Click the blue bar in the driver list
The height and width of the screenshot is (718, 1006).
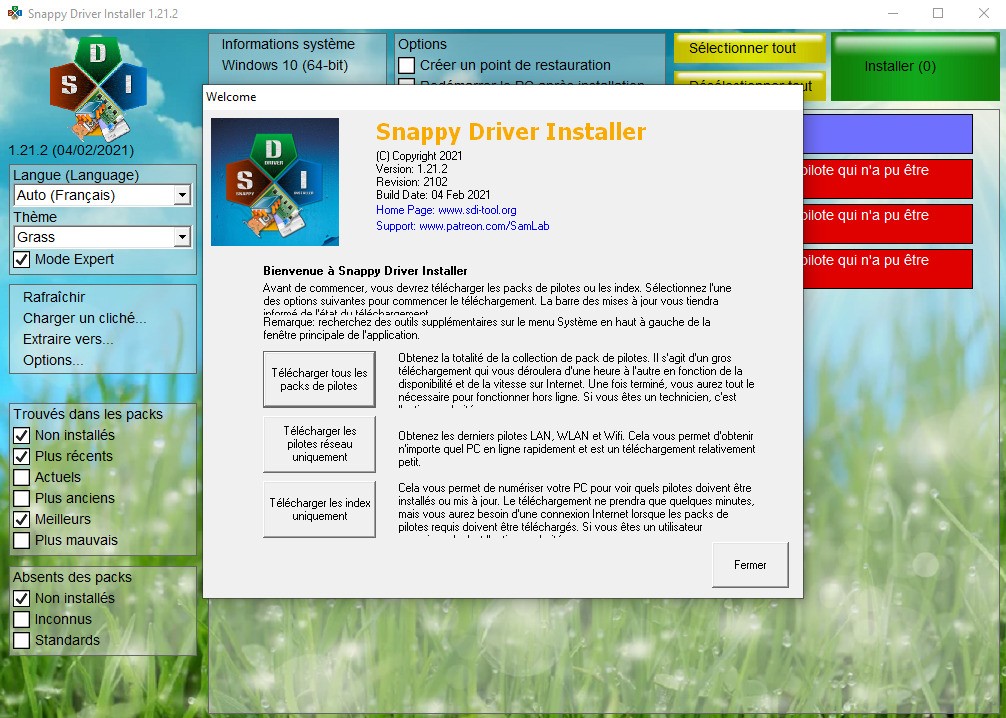[888, 133]
